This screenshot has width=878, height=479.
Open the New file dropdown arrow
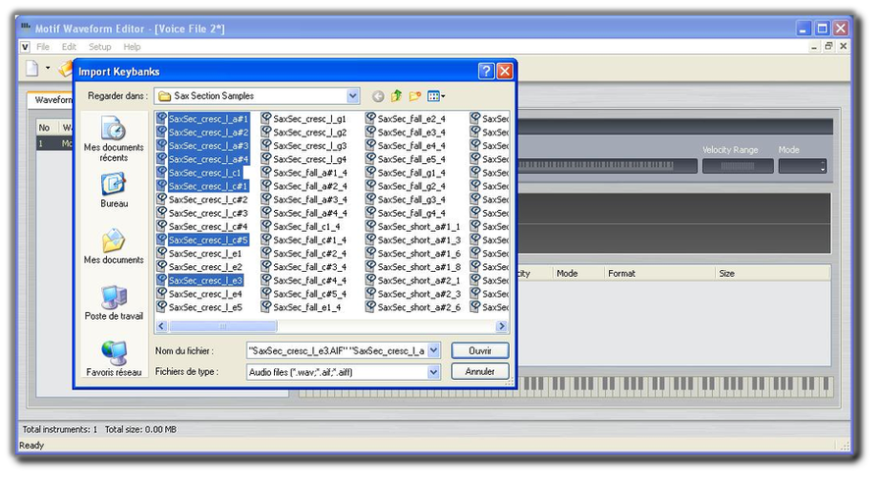pyautogui.click(x=48, y=68)
